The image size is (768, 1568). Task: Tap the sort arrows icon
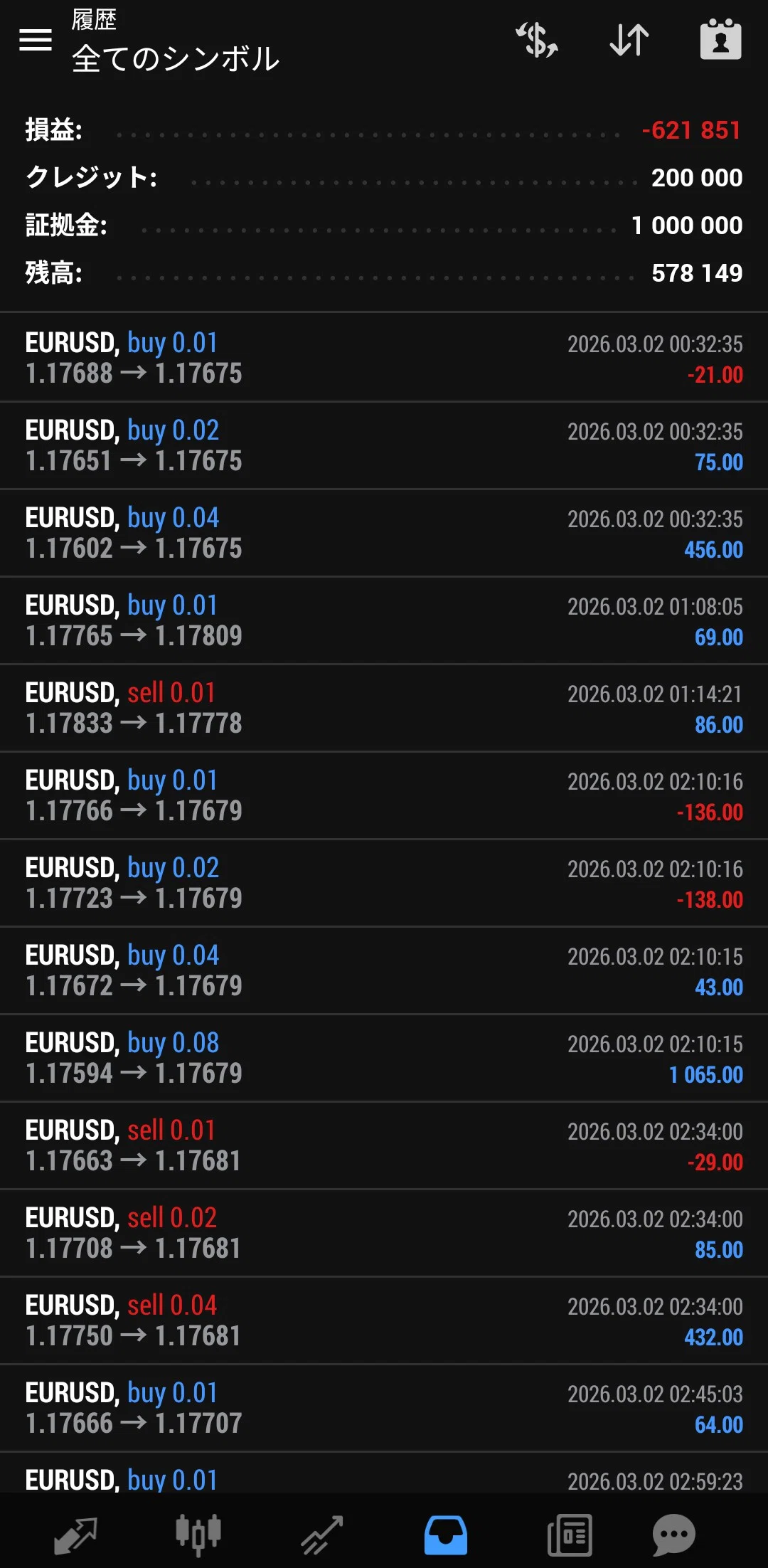click(629, 40)
